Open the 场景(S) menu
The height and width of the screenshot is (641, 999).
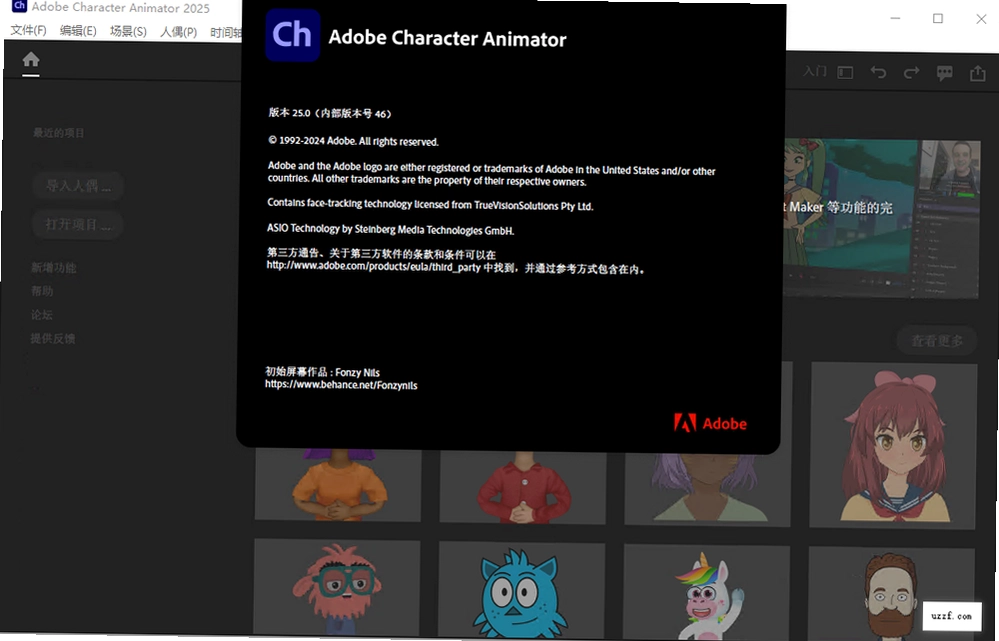pyautogui.click(x=128, y=31)
